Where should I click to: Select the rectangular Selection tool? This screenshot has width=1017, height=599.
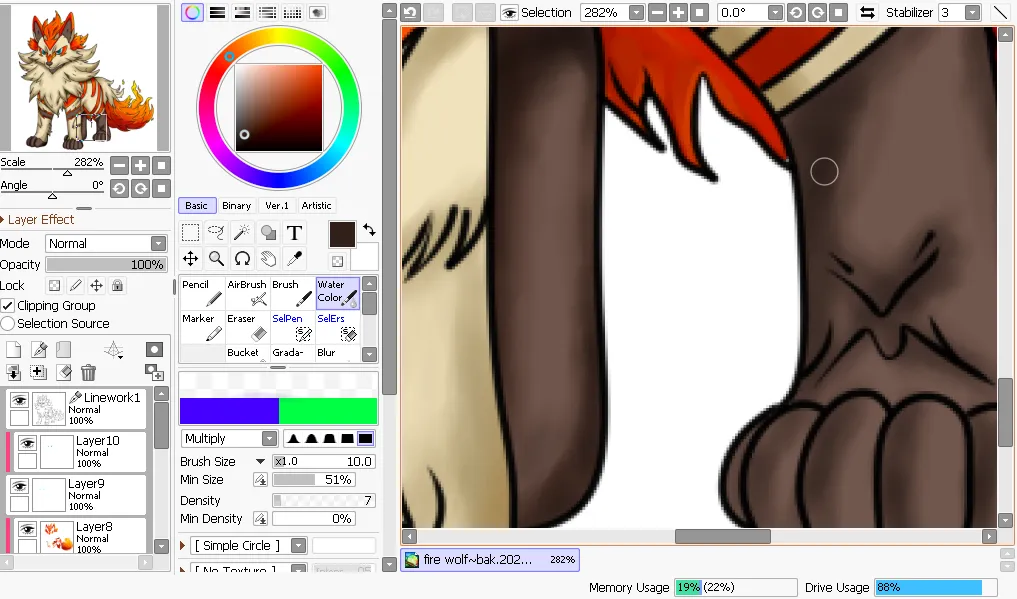point(190,232)
